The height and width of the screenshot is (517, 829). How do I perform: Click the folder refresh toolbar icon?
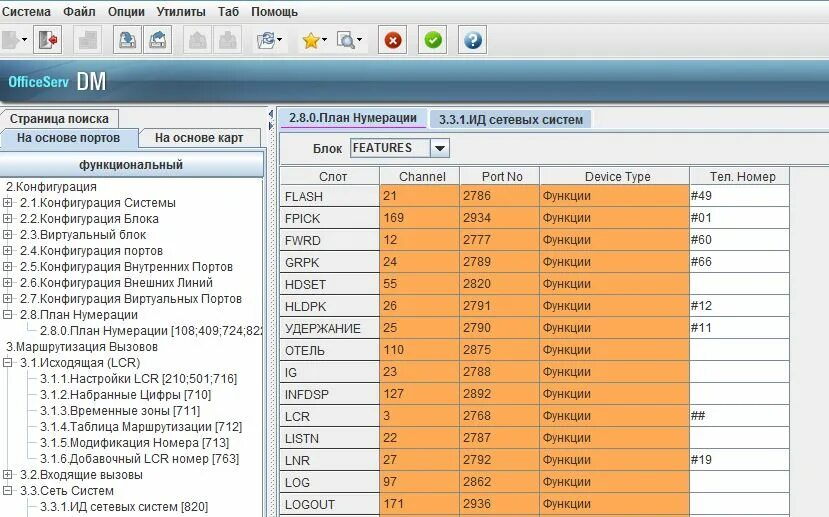coord(265,40)
